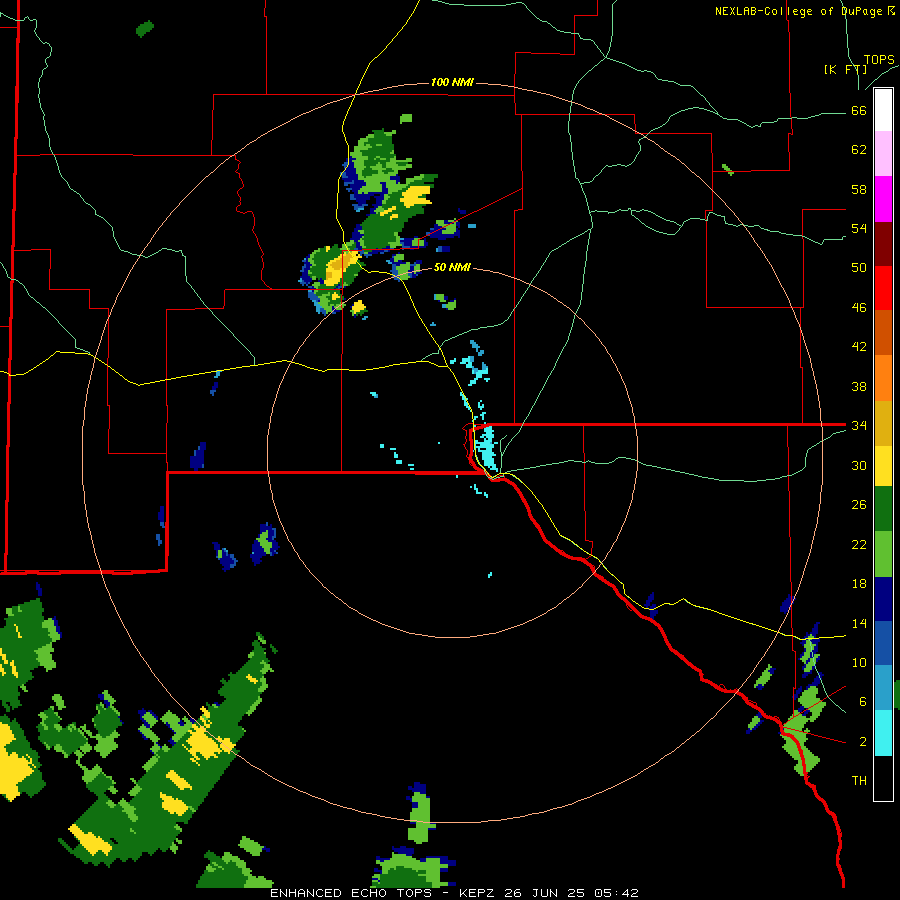Image resolution: width=900 pixels, height=900 pixels.
Task: Select the dark green legend swatch
Action: pyautogui.click(x=883, y=509)
